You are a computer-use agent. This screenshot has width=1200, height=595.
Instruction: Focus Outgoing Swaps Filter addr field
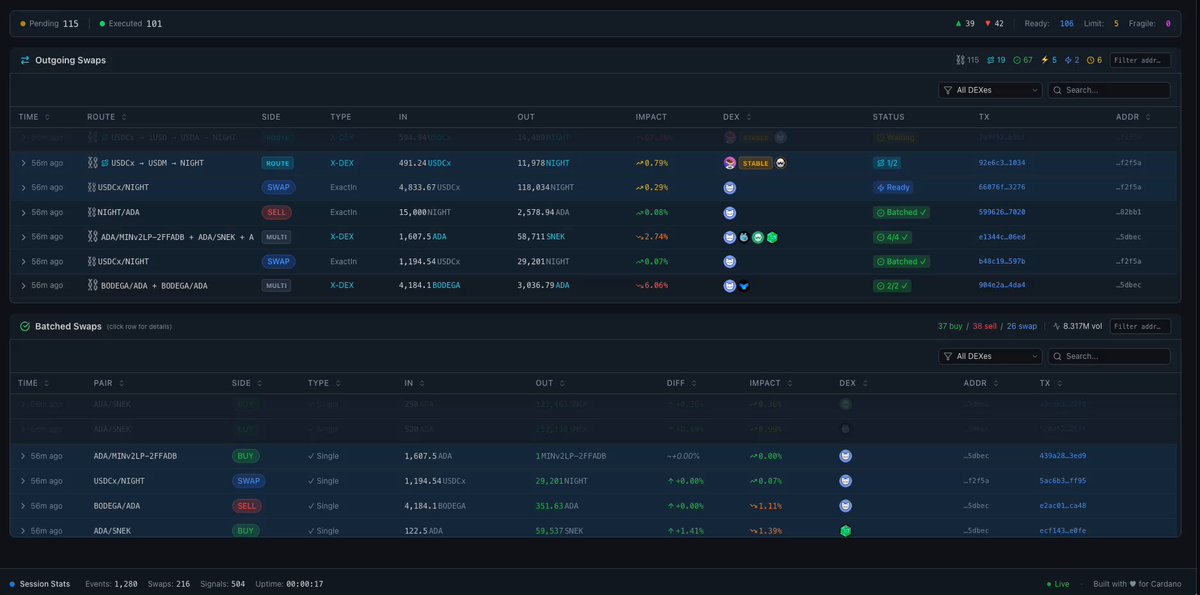tap(1141, 60)
